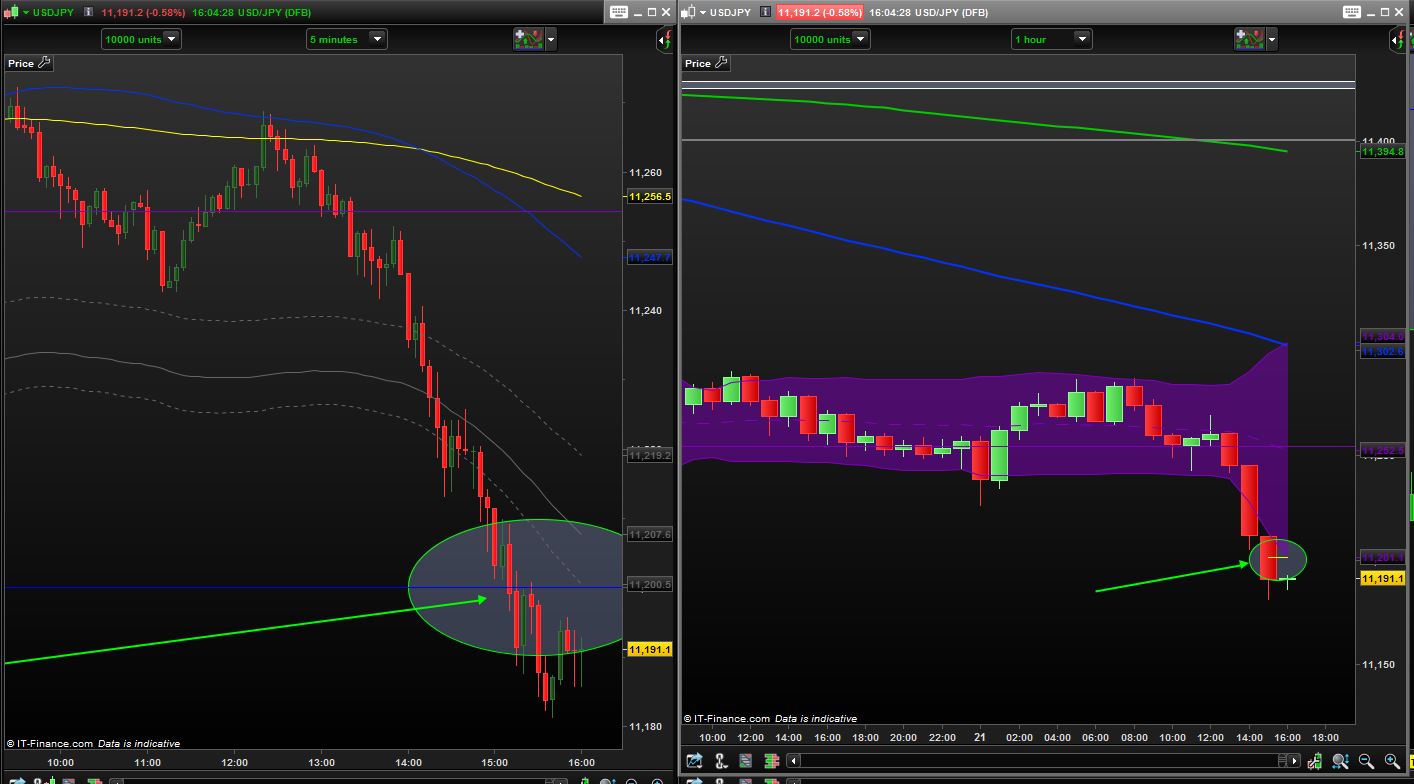The image size is (1414, 784).
Task: Click 11,191.2 (-0.58%) quote in 5 minutes chart header
Action: (x=143, y=12)
